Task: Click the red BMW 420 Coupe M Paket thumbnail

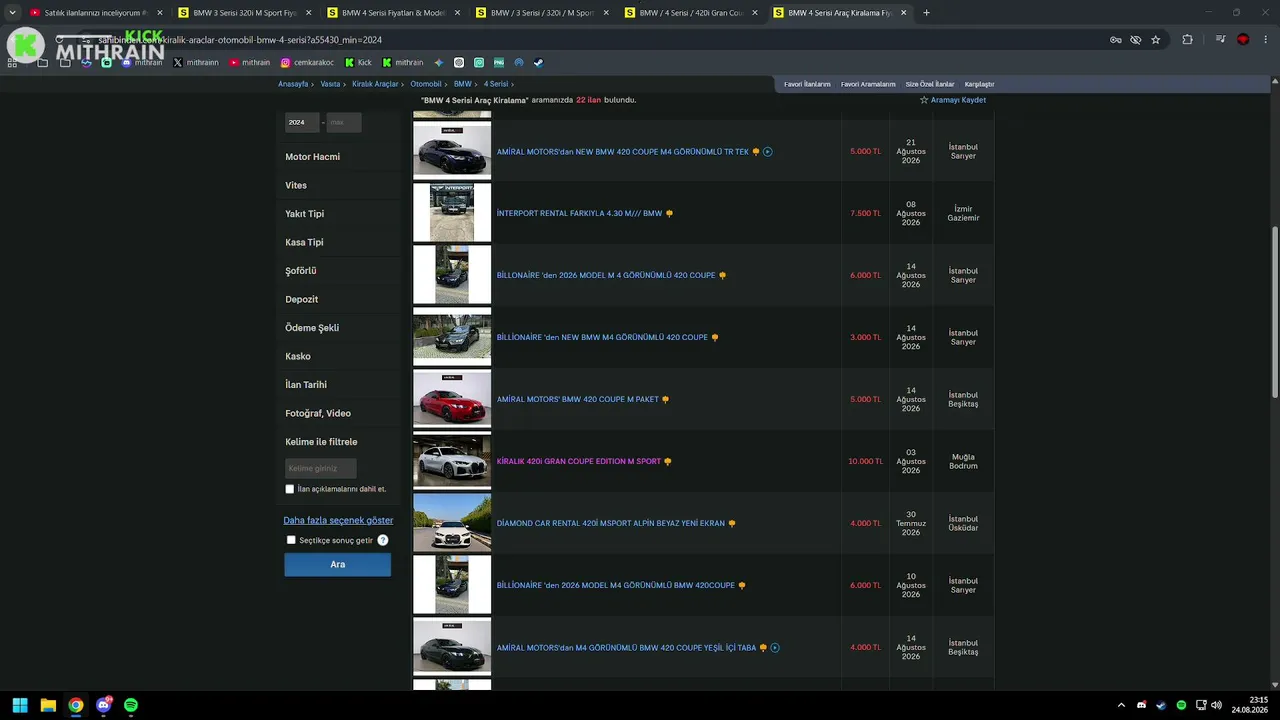Action: click(x=452, y=399)
